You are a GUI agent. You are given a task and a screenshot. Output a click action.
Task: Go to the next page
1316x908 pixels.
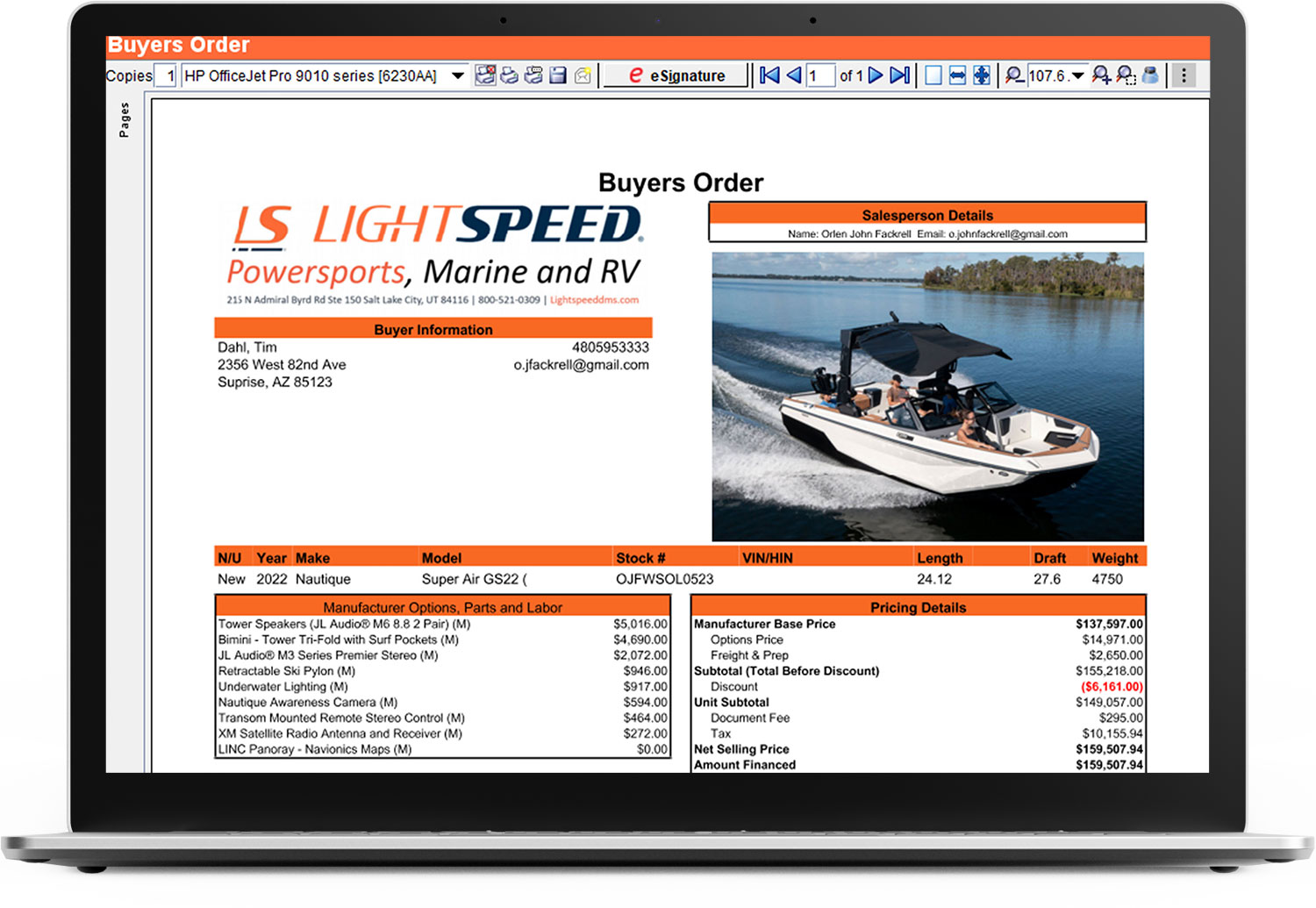coord(876,75)
